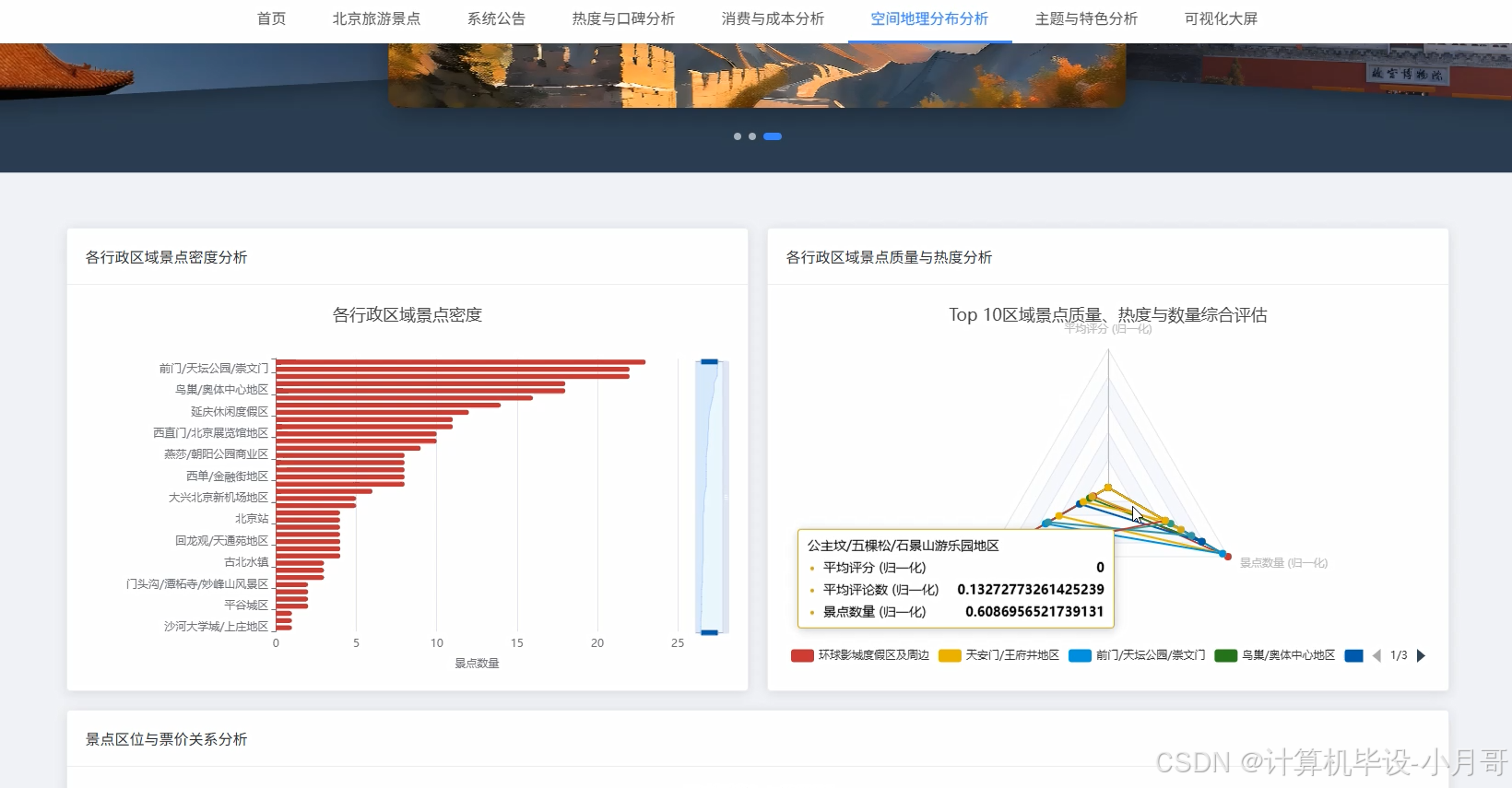Select the 空间地理分布分析 tab

point(929,18)
